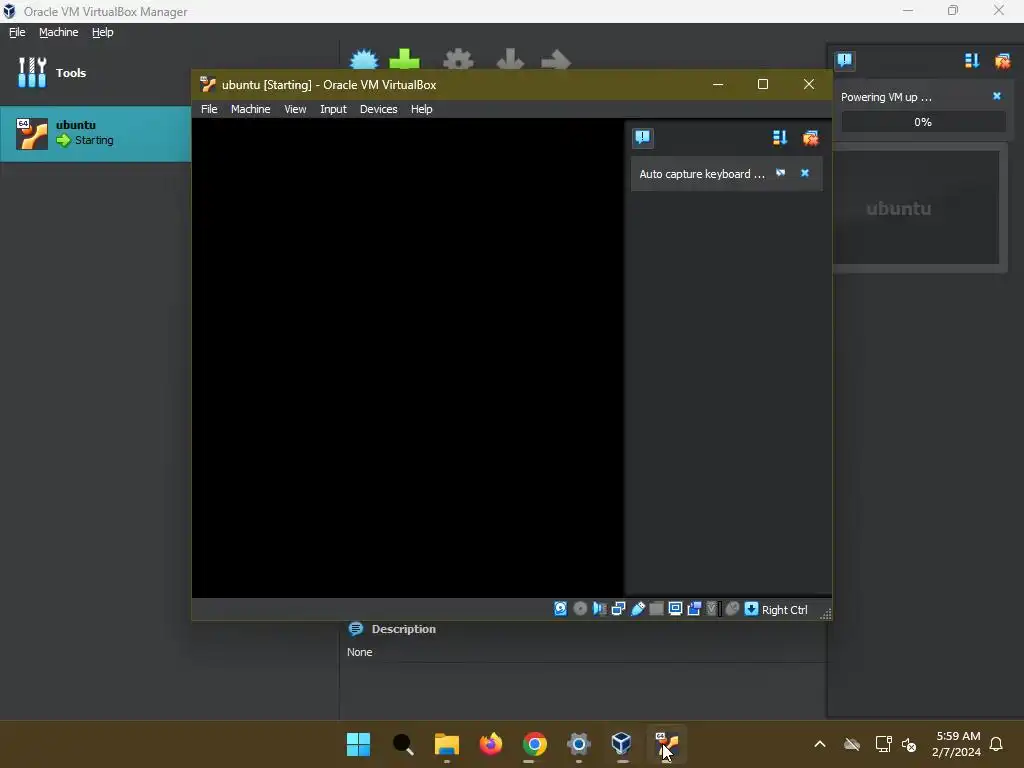Image resolution: width=1024 pixels, height=768 pixels.
Task: Click the 0% progress bar
Action: click(x=923, y=121)
